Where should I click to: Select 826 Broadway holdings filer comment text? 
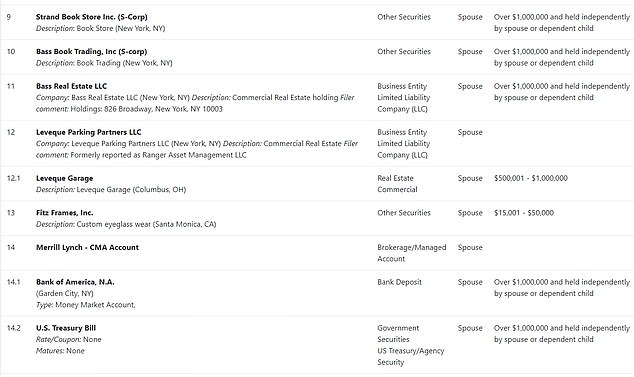tap(146, 109)
